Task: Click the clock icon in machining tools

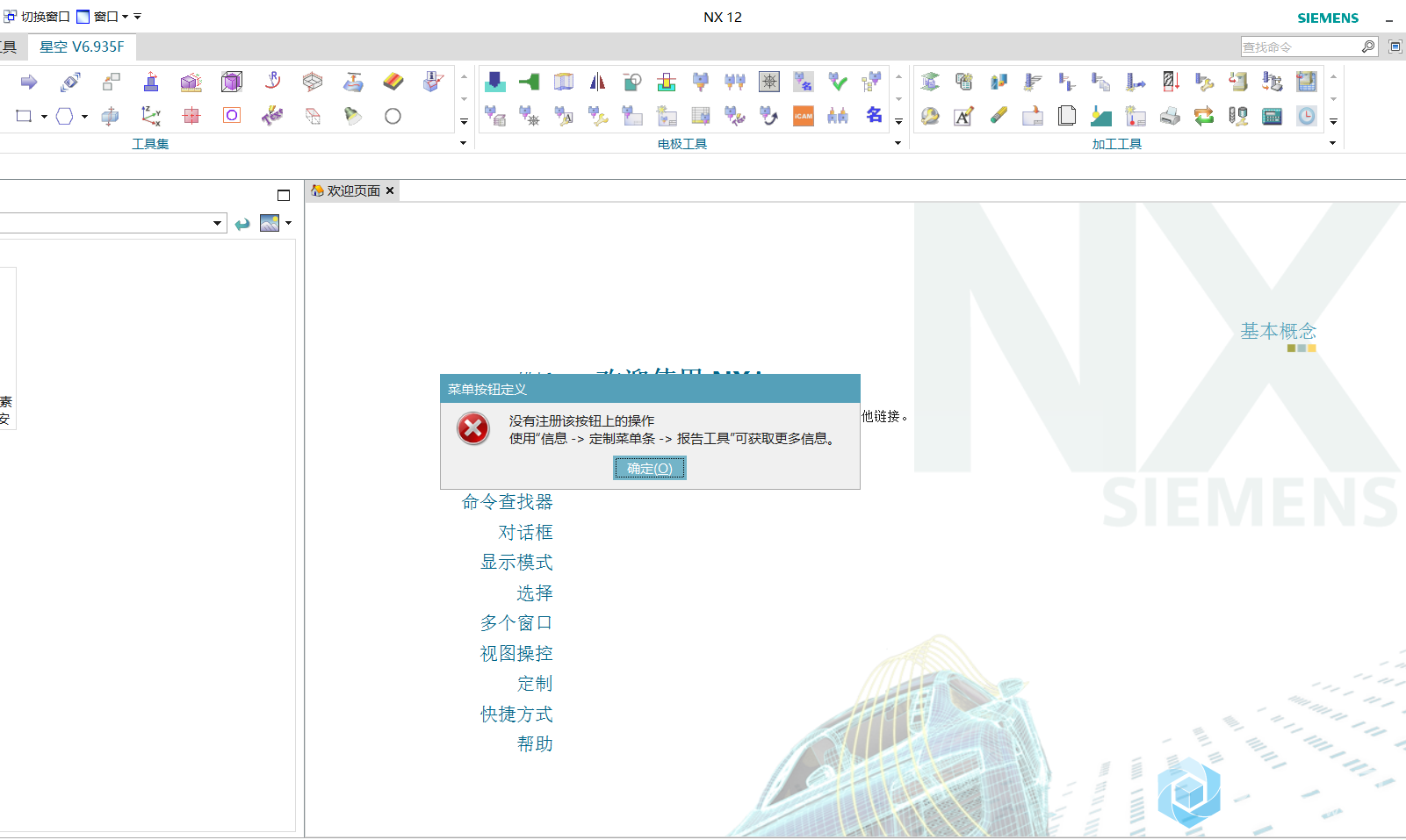Action: (x=1307, y=116)
